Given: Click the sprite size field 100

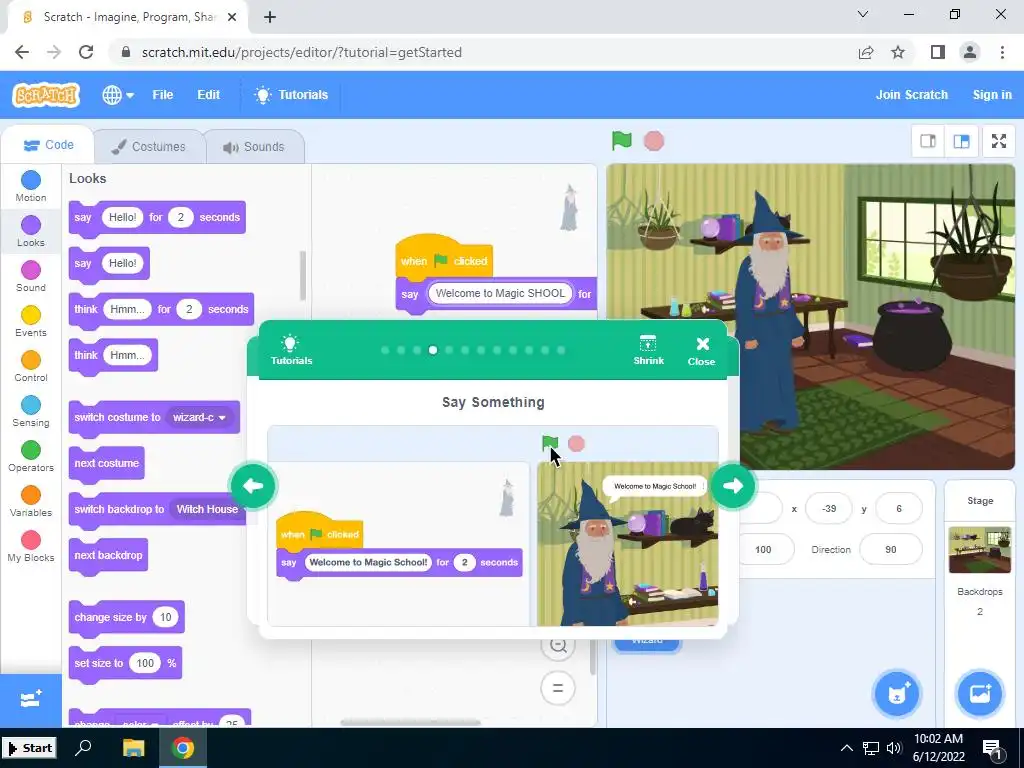Looking at the screenshot, I should [763, 549].
